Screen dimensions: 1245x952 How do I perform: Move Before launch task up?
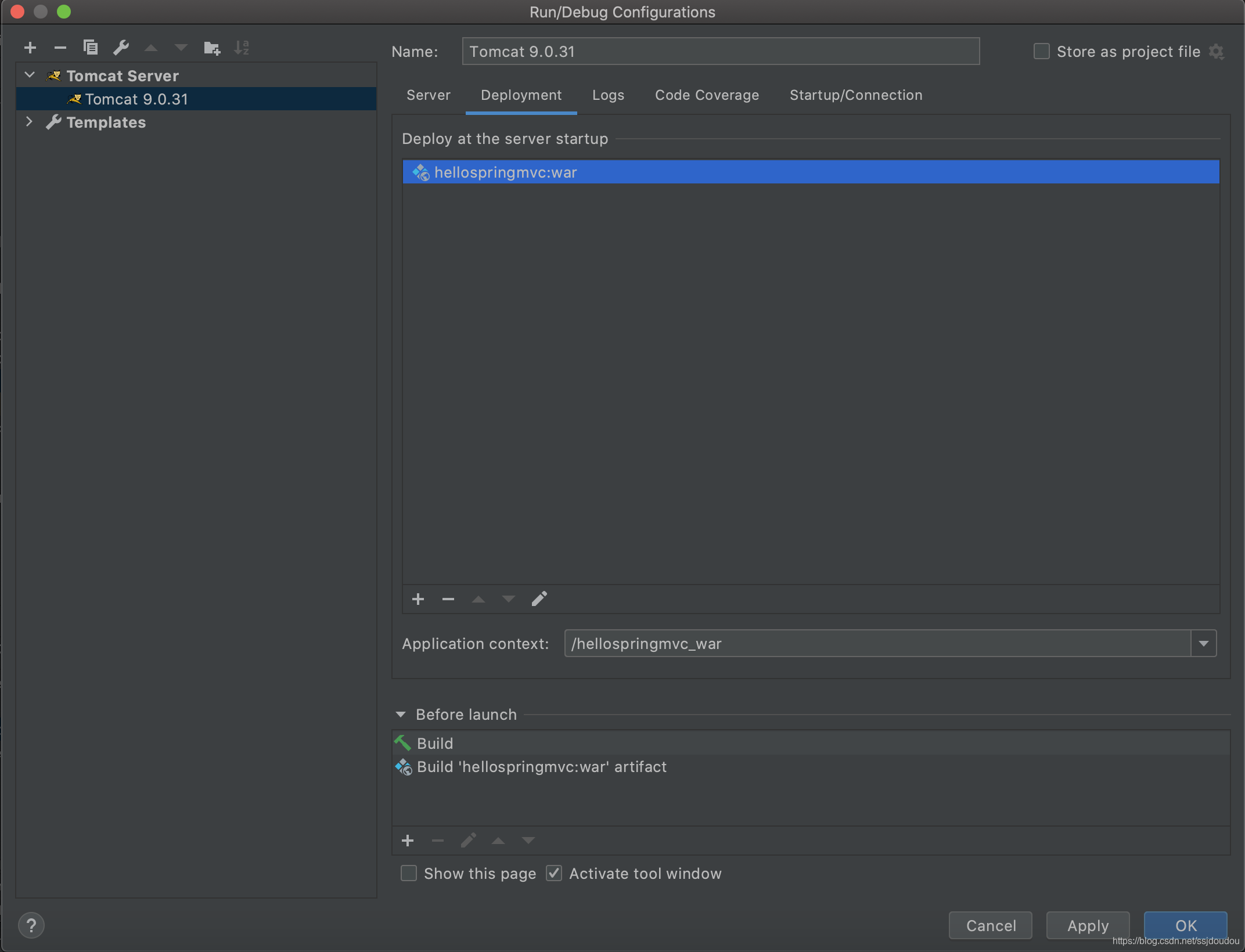point(498,841)
